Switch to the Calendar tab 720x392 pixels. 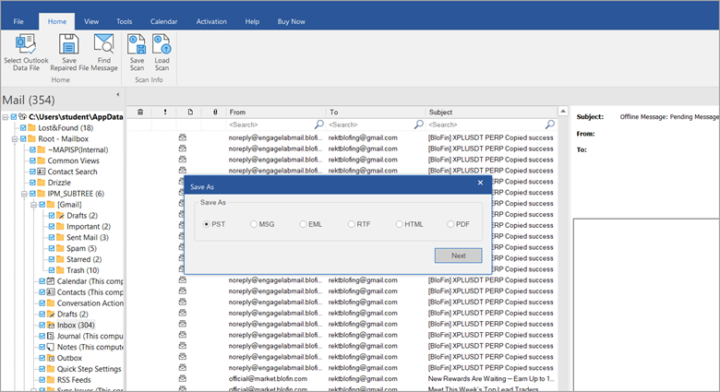(163, 22)
